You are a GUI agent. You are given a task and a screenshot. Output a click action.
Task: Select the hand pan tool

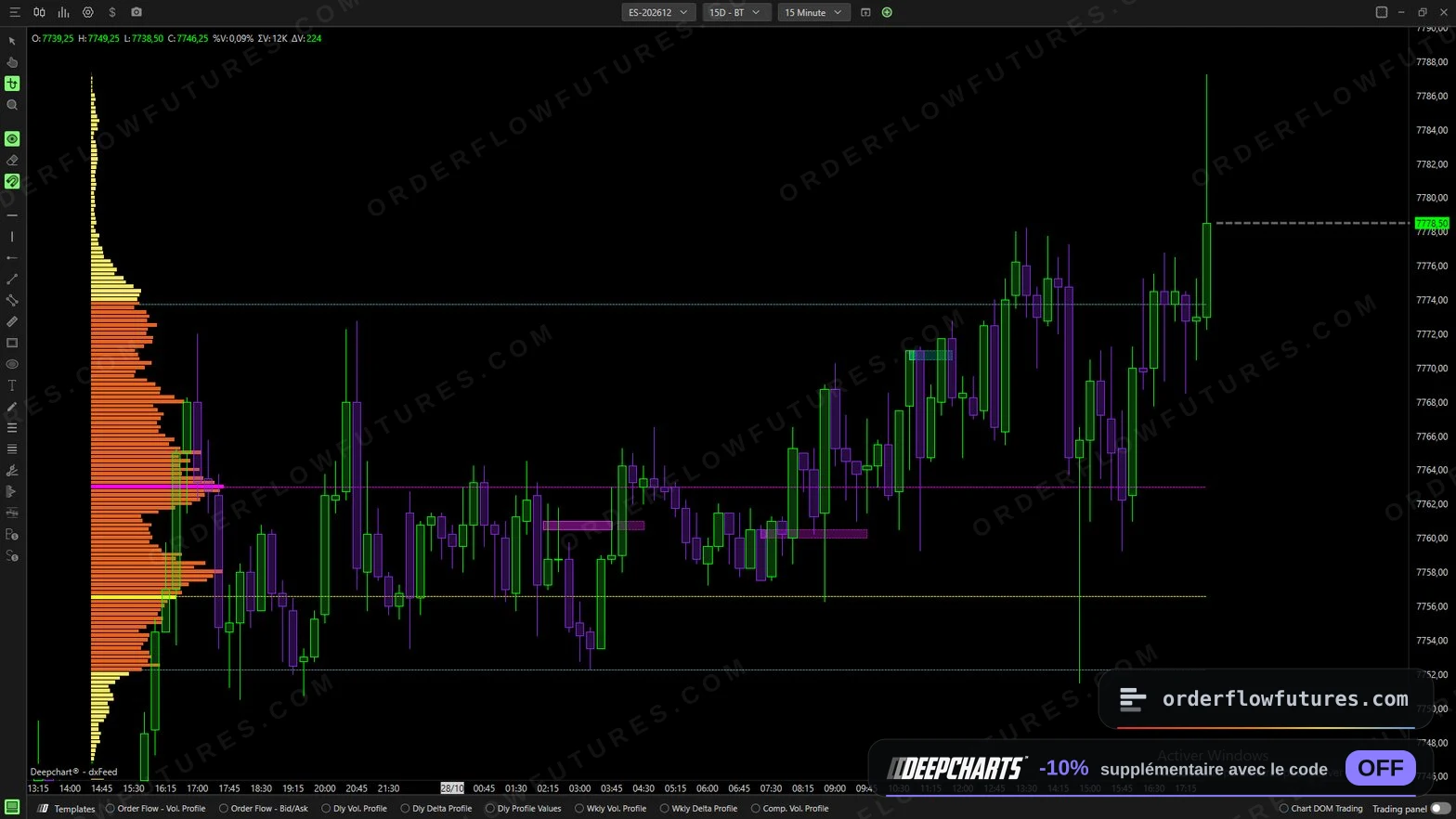tap(12, 62)
